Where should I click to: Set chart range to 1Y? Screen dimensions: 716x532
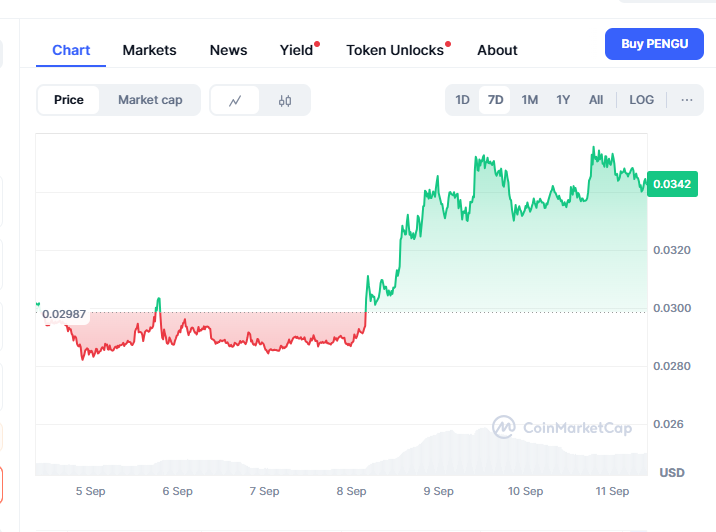(x=563, y=100)
